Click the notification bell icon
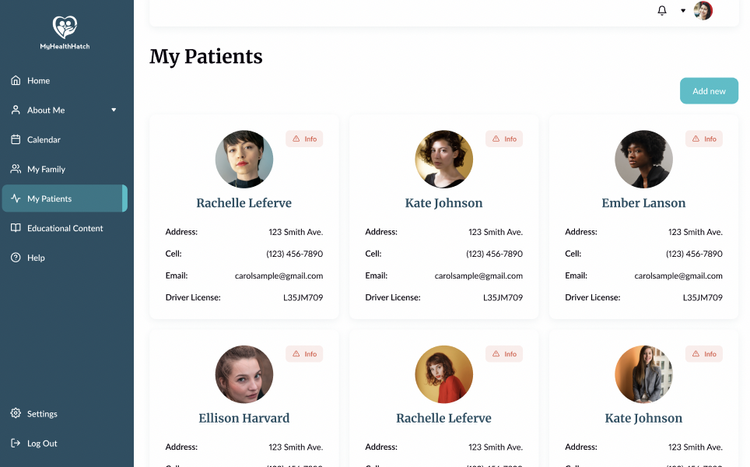The width and height of the screenshot is (750, 467). [x=662, y=11]
